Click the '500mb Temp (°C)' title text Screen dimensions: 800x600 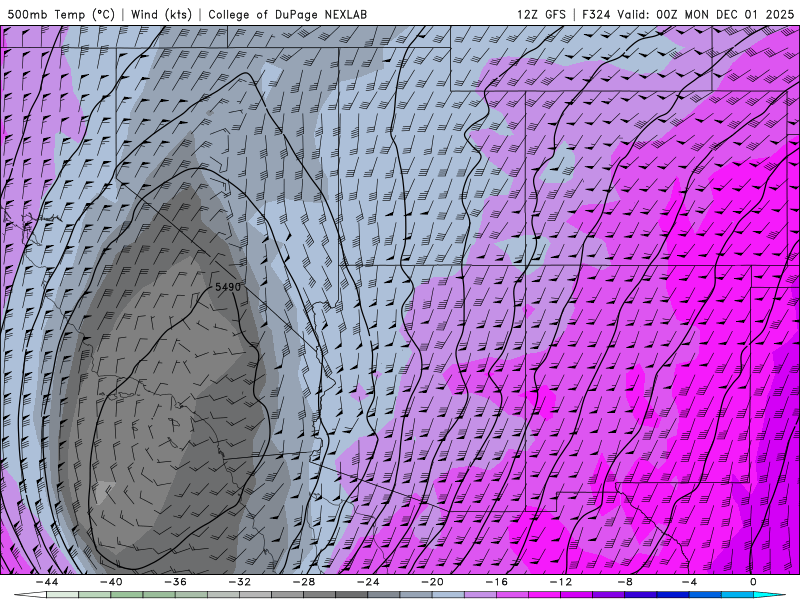coord(61,14)
